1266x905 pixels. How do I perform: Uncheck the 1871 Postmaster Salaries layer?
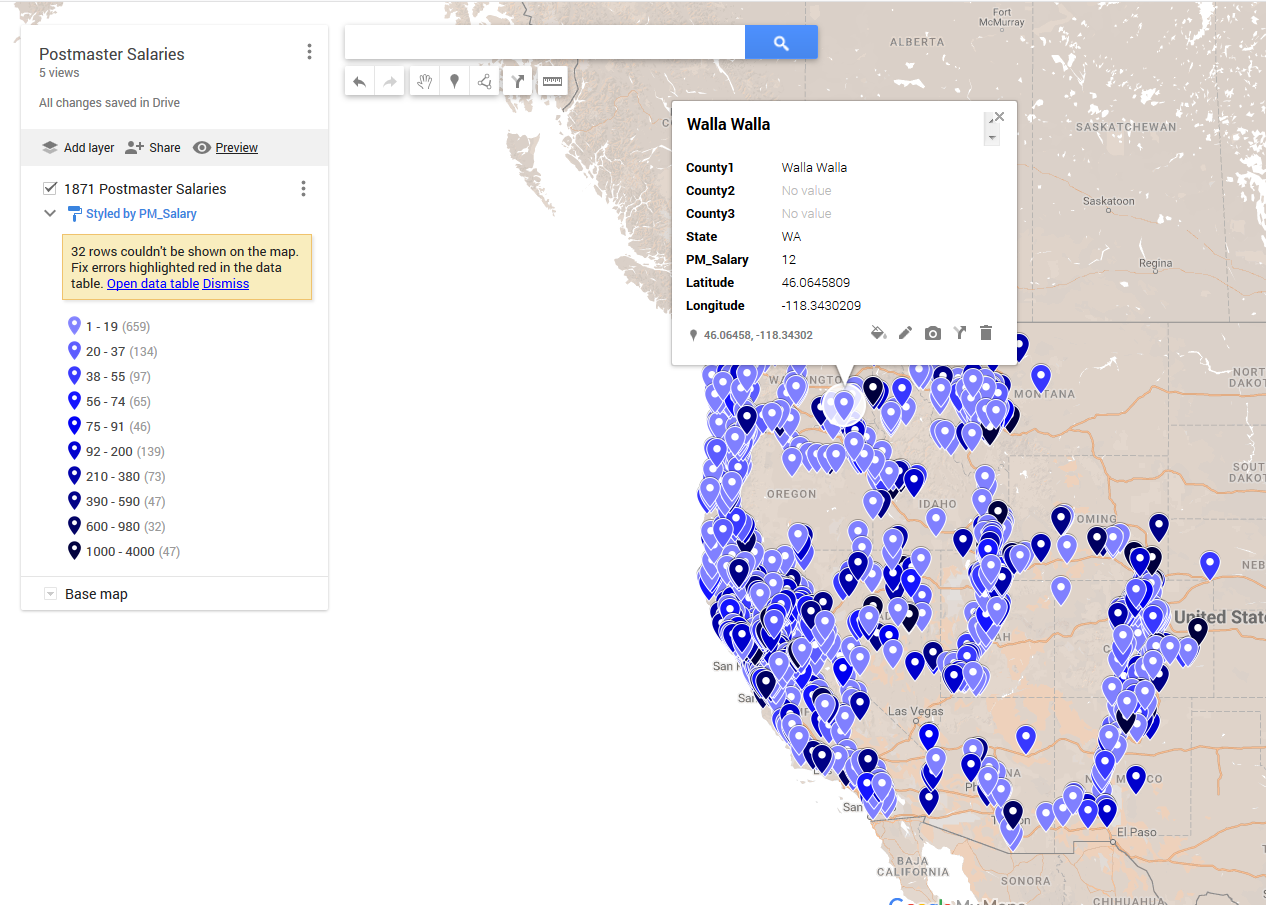50,189
